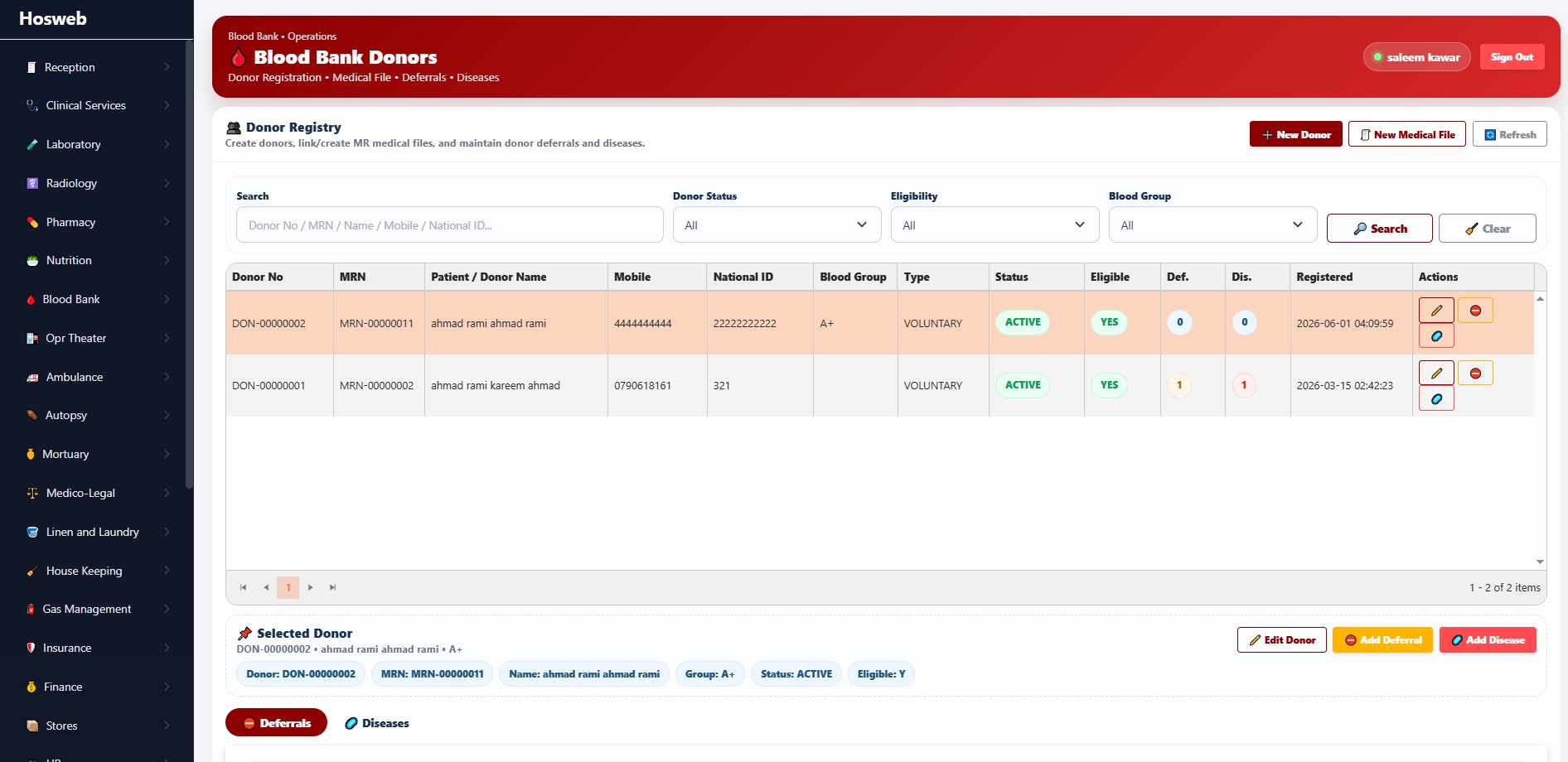Click the New Donor button
The width and height of the screenshot is (1568, 762).
pos(1295,134)
